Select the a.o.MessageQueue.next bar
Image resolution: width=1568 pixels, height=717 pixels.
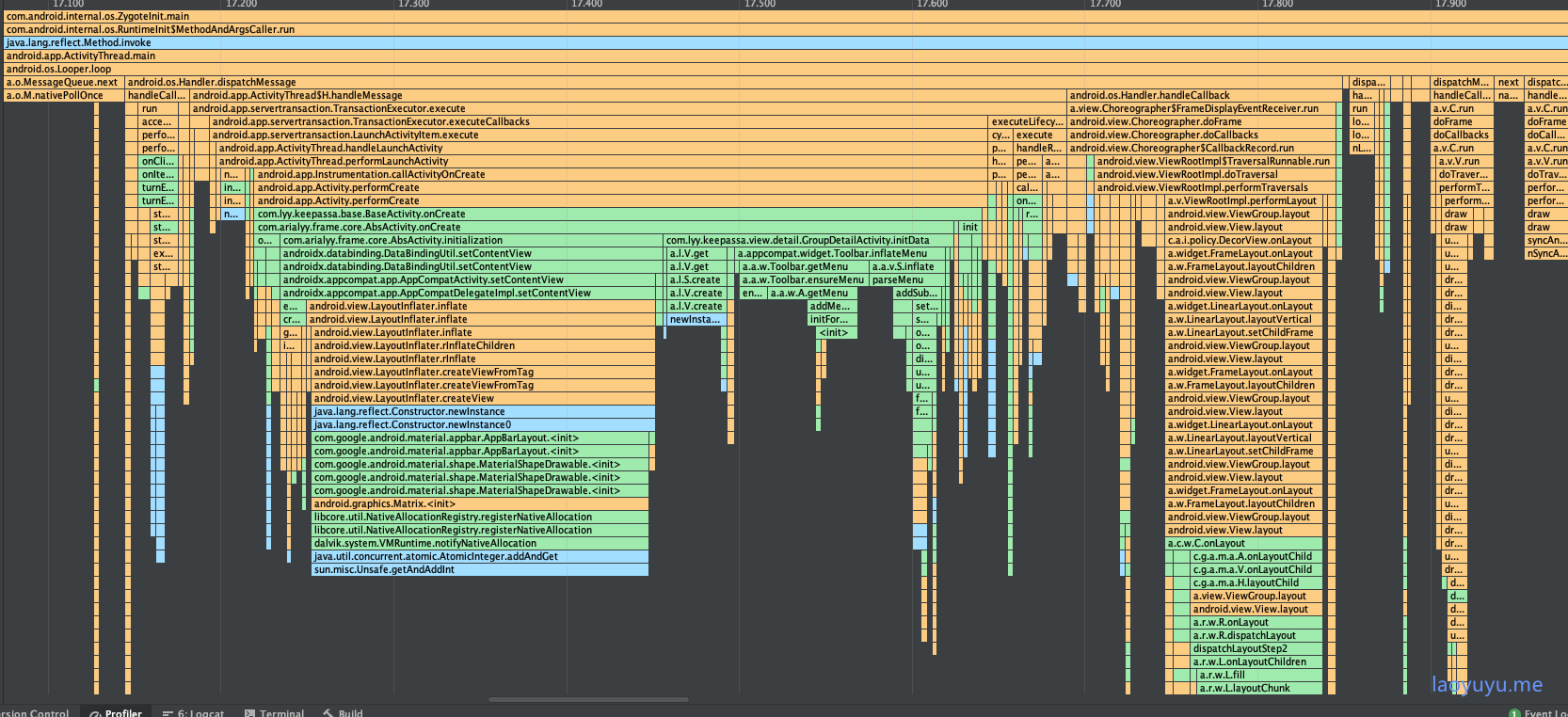[x=64, y=82]
